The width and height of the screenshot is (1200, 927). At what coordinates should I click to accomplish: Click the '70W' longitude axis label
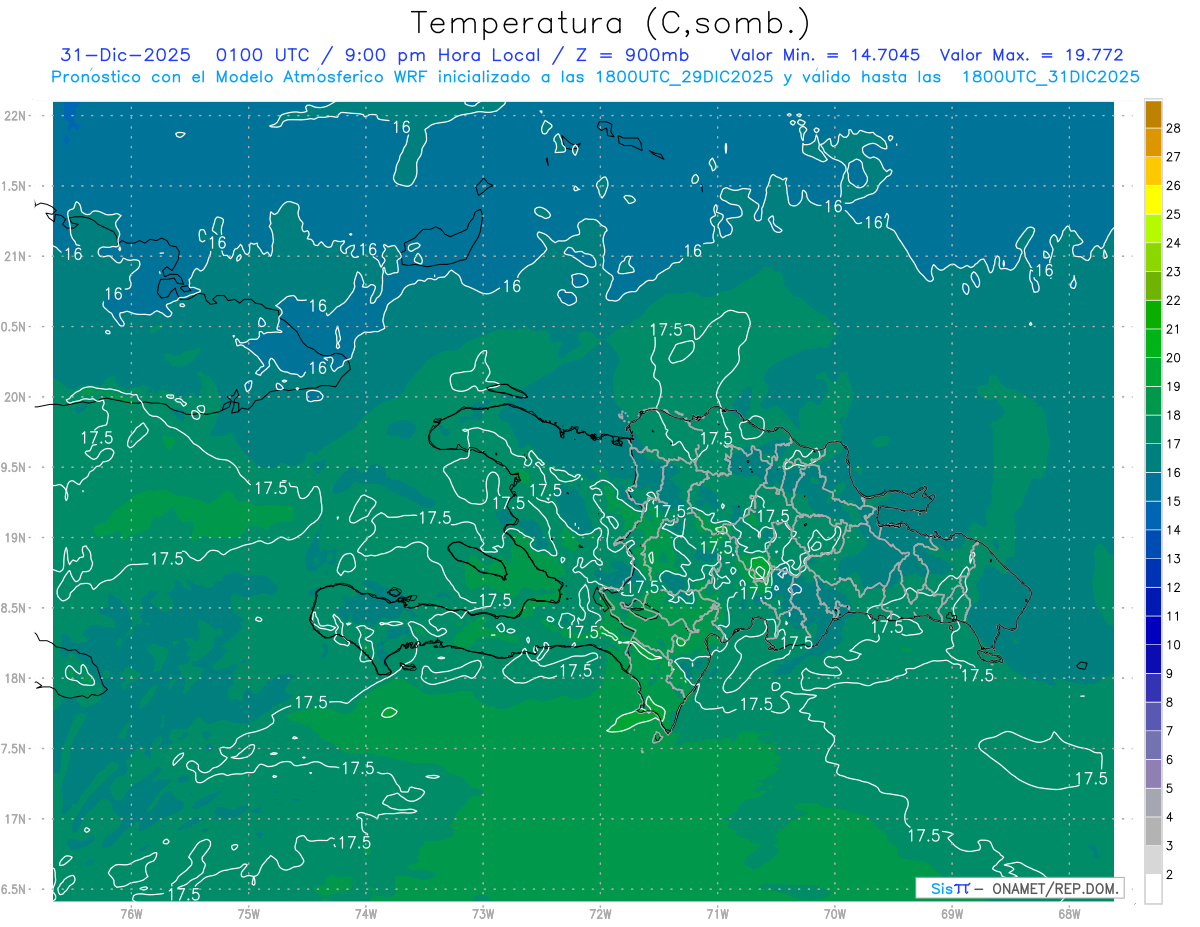click(x=835, y=913)
